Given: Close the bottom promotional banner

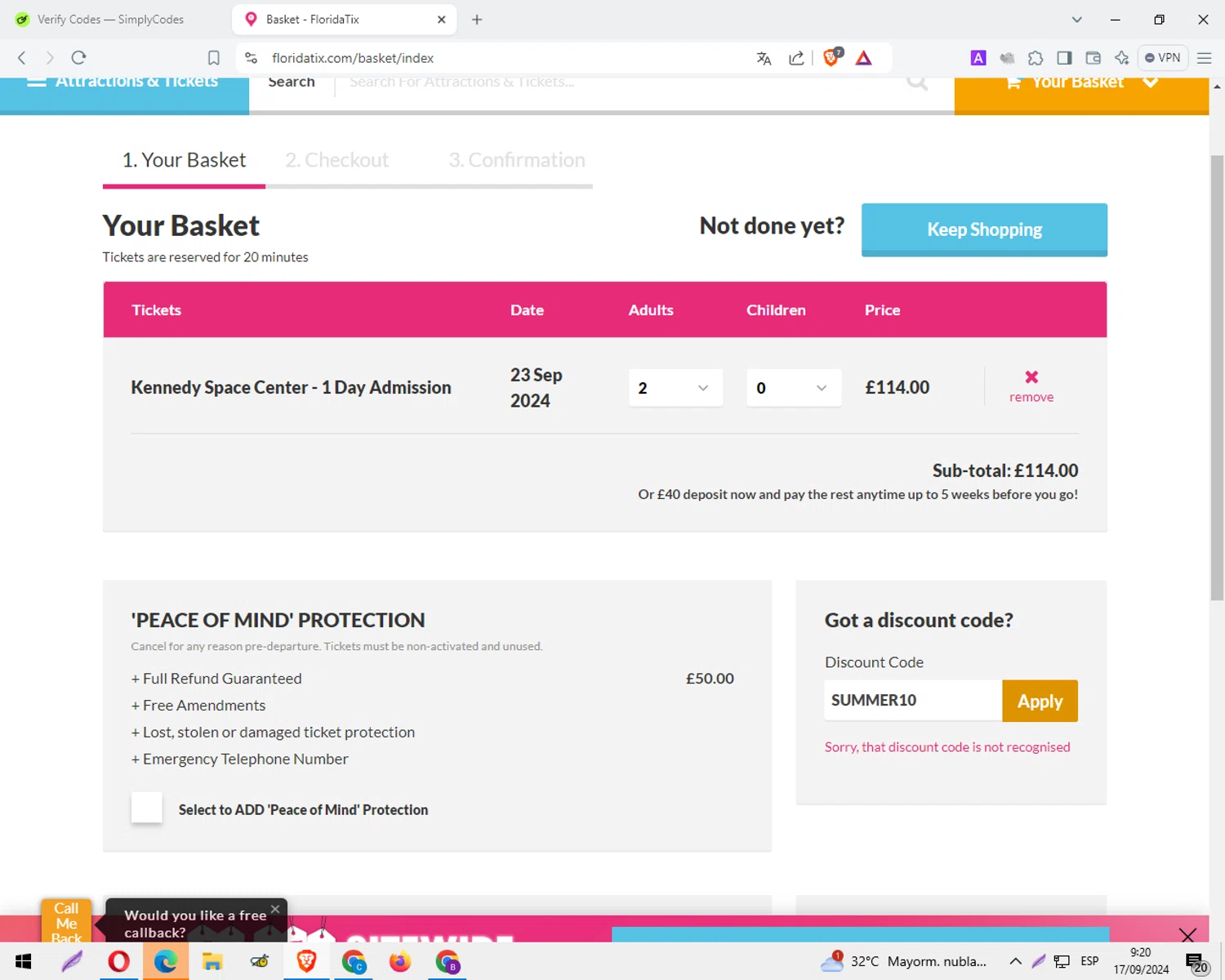Looking at the screenshot, I should coord(1187,935).
